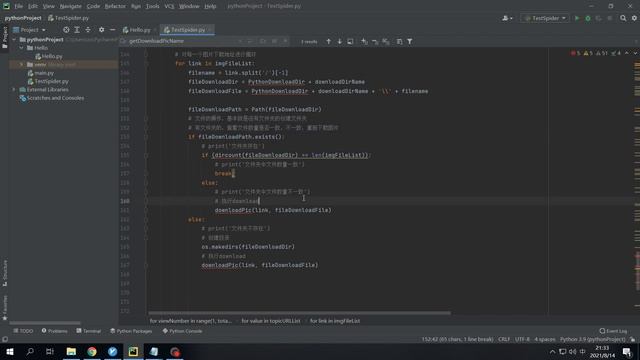Open the user account icon menu
640x360 pixels.
[x=507, y=18]
